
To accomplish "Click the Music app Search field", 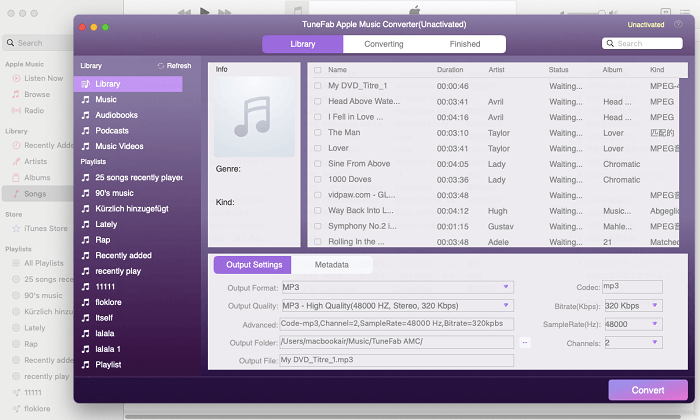I will pyautogui.click(x=38, y=43).
